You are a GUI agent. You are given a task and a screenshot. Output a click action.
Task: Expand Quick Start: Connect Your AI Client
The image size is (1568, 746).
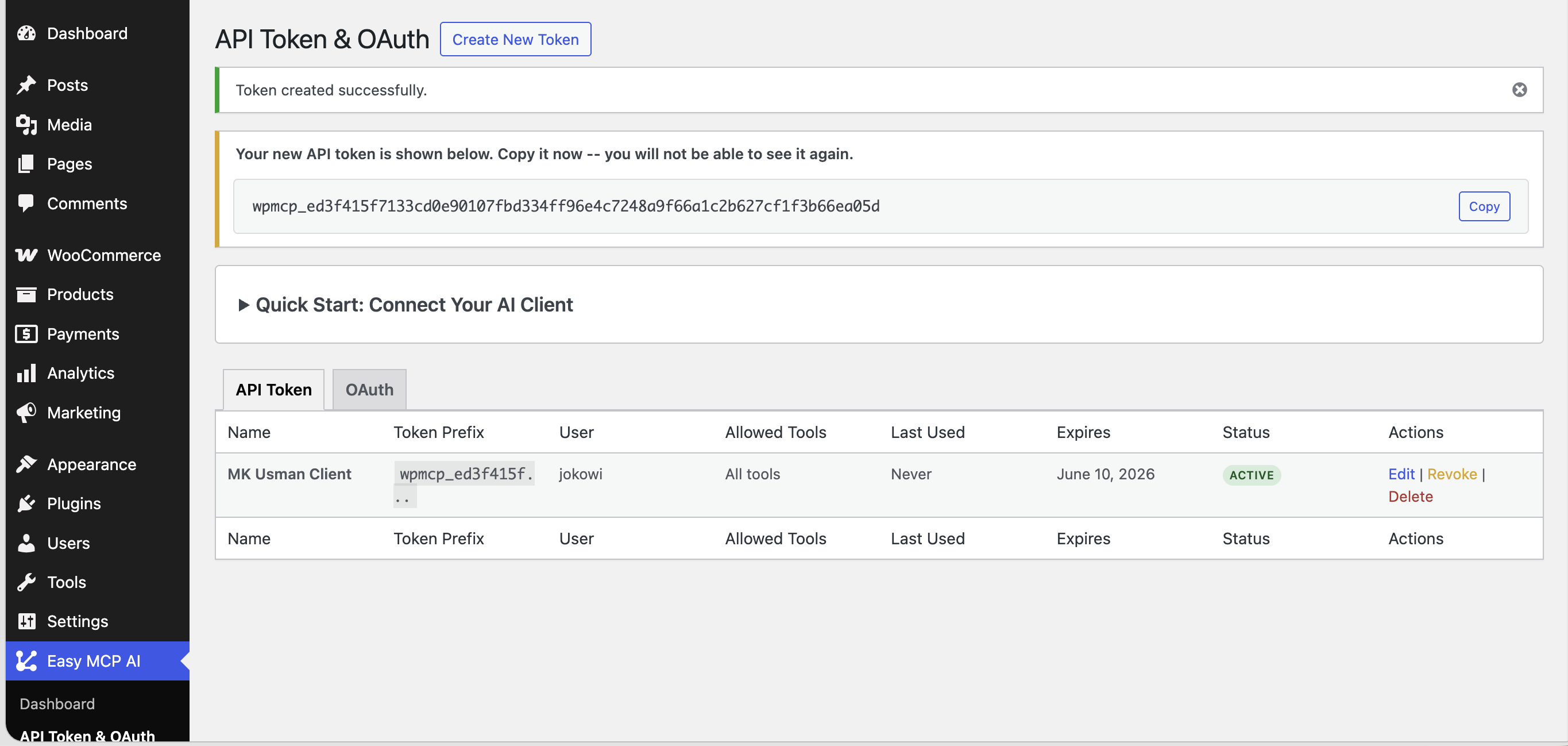(405, 305)
